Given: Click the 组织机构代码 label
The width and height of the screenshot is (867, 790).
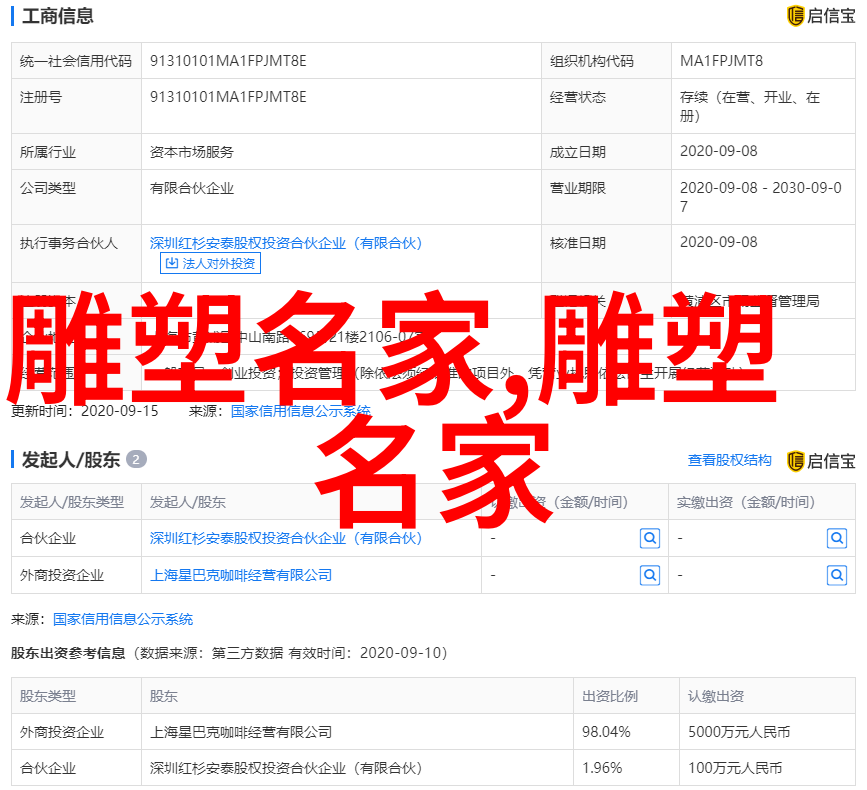Looking at the screenshot, I should 592,61.
